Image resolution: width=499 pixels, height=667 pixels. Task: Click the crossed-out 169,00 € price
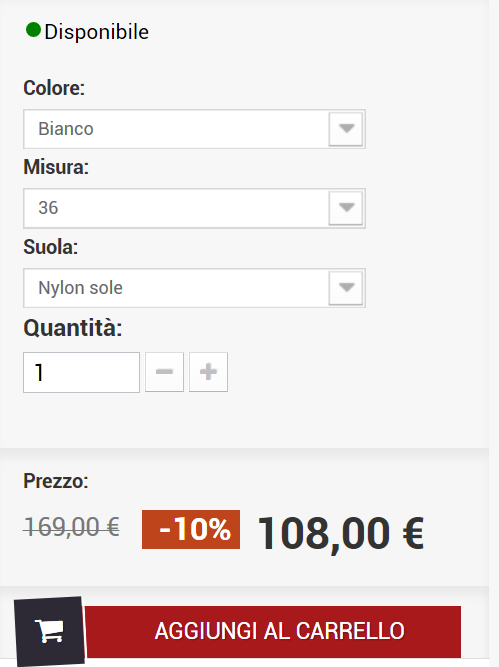tap(72, 527)
